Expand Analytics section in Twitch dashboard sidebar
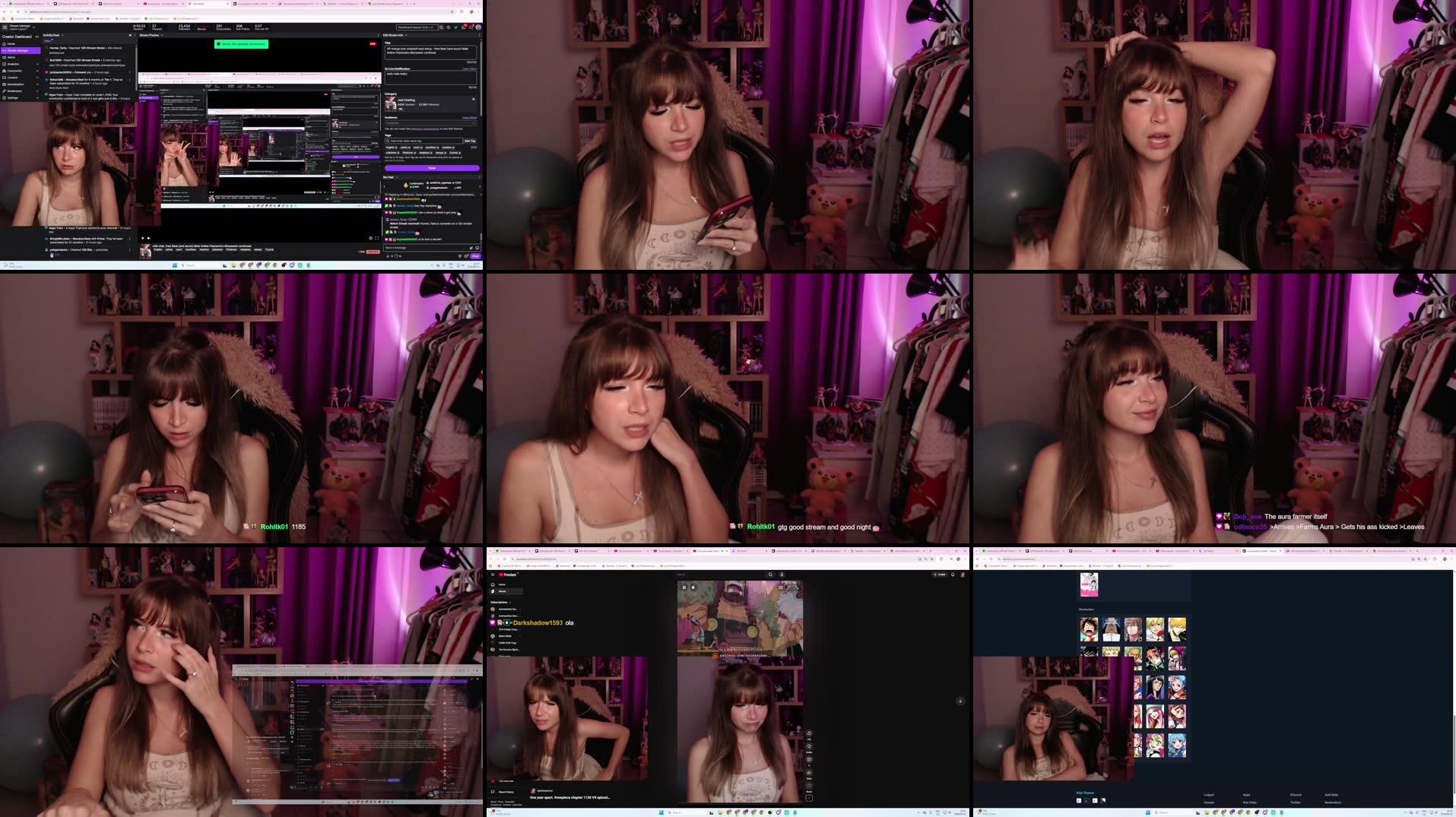 pos(21,64)
